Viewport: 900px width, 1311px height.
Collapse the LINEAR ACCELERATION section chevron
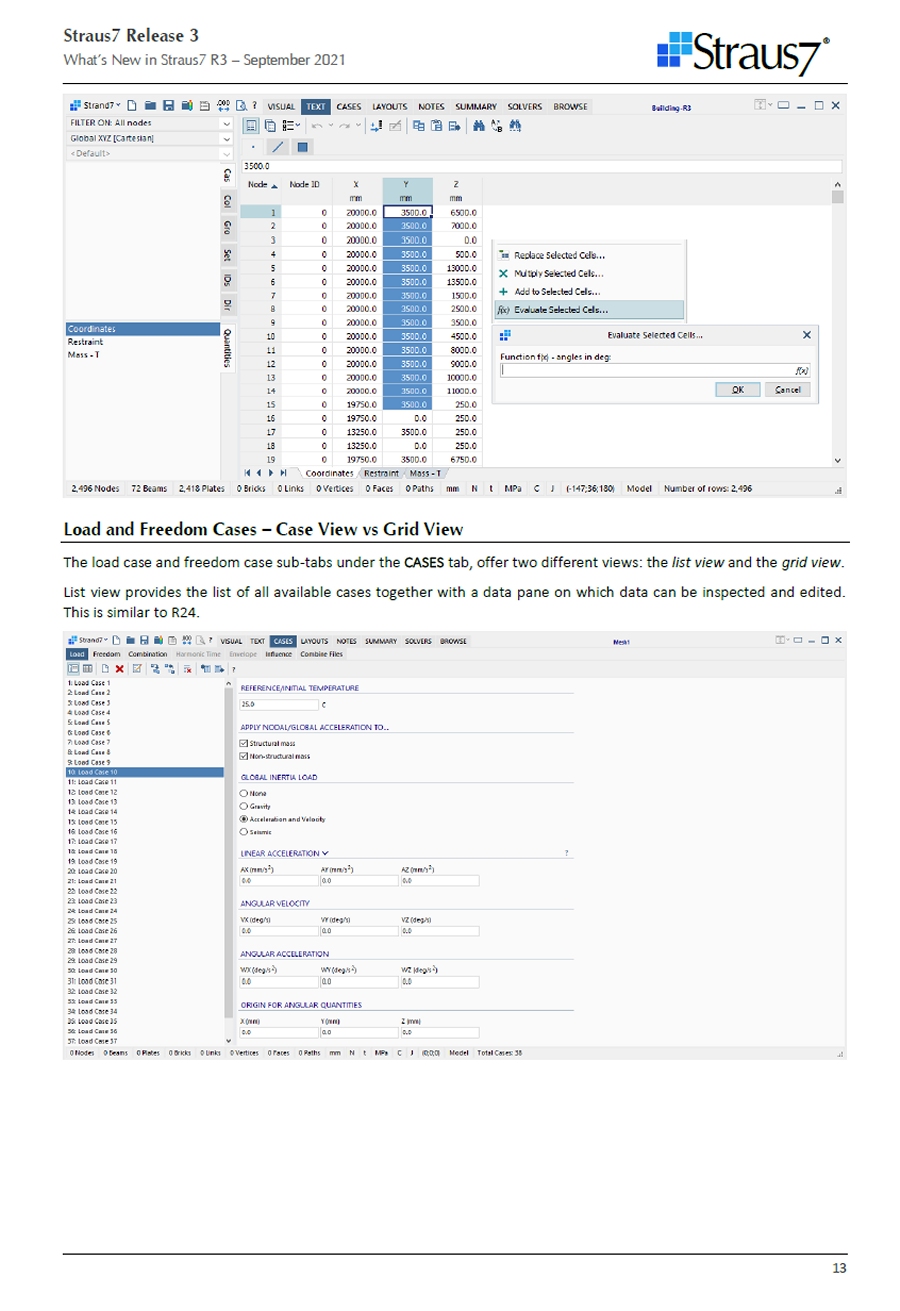[327, 852]
